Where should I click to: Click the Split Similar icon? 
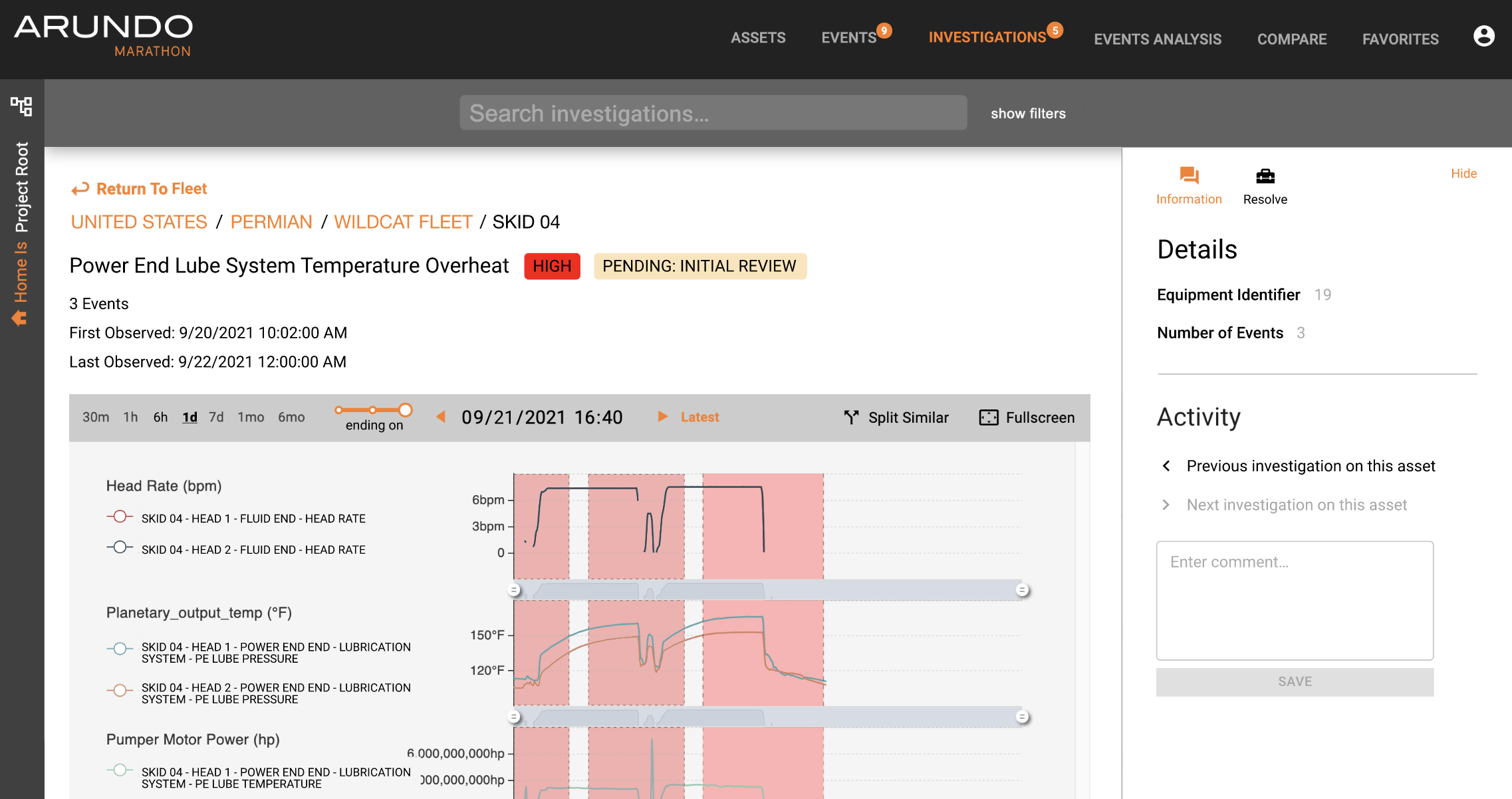pyautogui.click(x=851, y=417)
